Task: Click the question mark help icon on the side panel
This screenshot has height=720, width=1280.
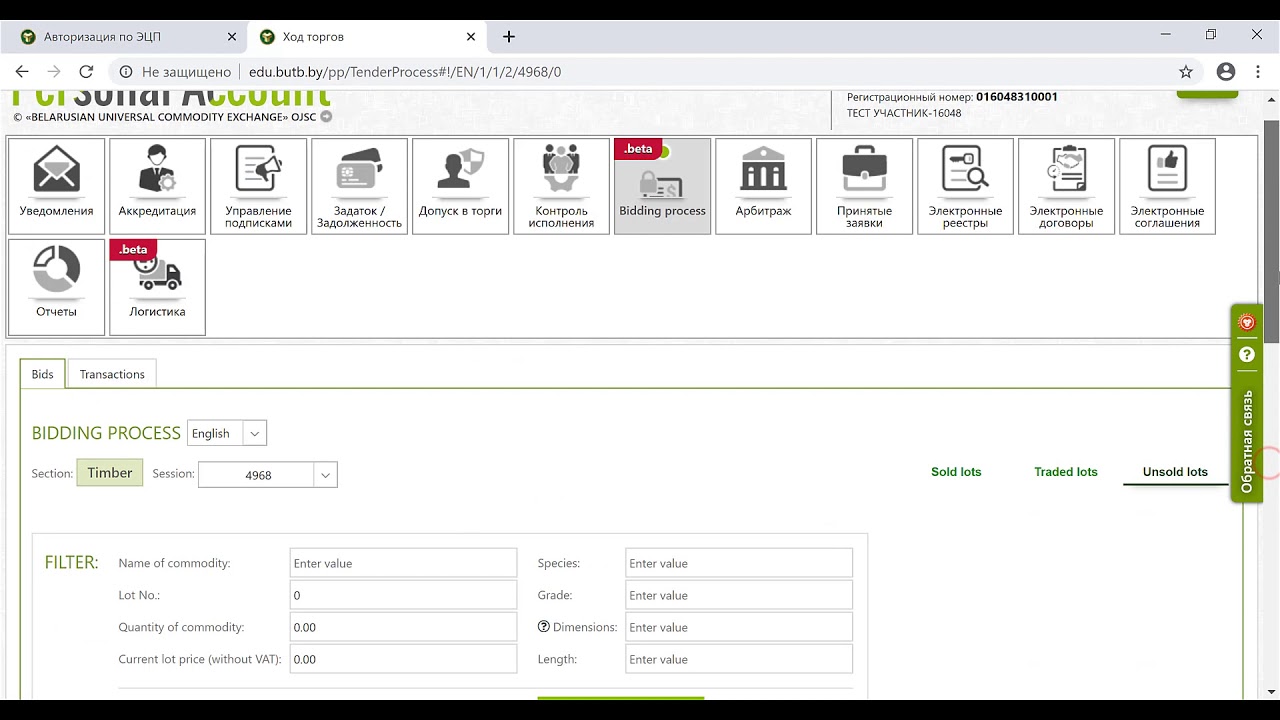Action: click(1247, 354)
